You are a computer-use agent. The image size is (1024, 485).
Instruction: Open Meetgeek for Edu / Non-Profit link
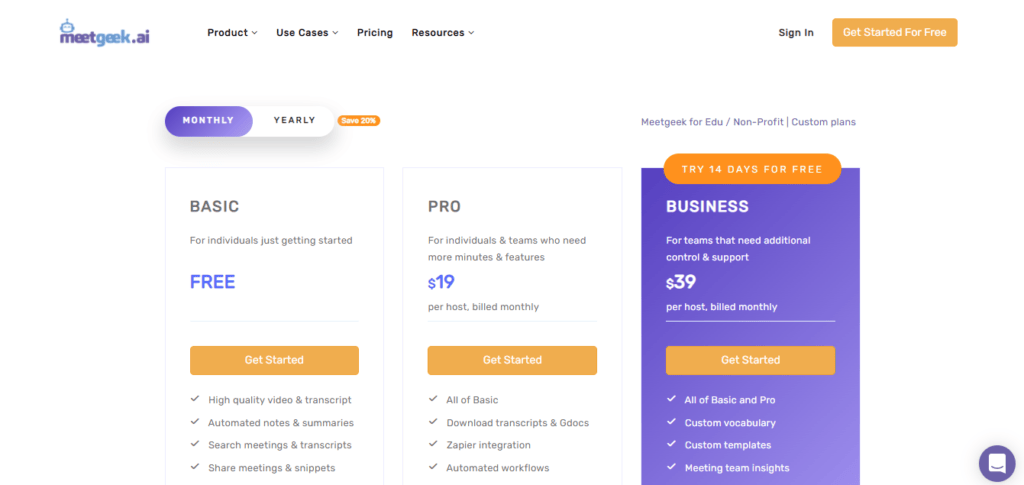click(712, 122)
